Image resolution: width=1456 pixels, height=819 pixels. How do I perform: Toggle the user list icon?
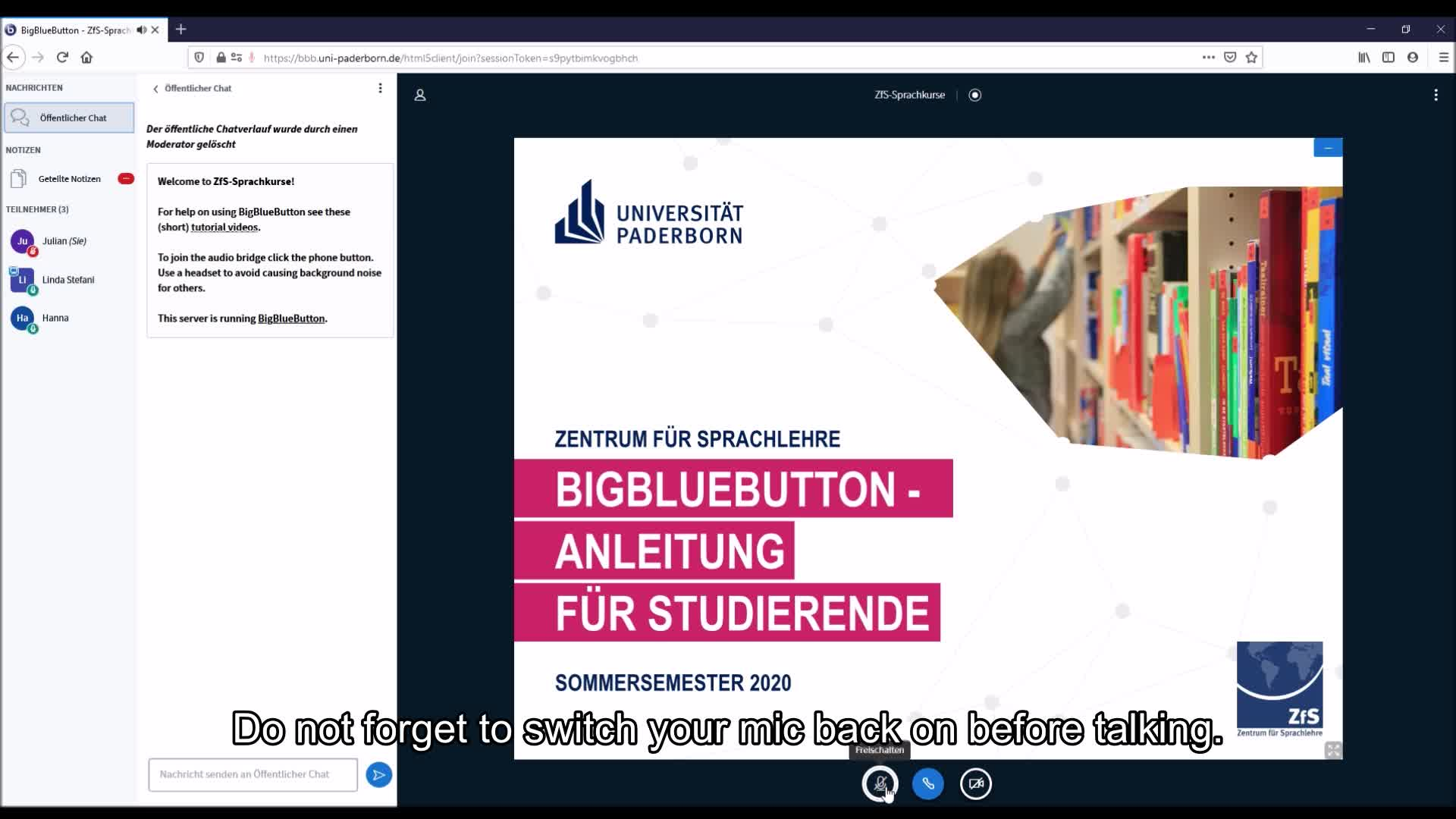tap(420, 95)
